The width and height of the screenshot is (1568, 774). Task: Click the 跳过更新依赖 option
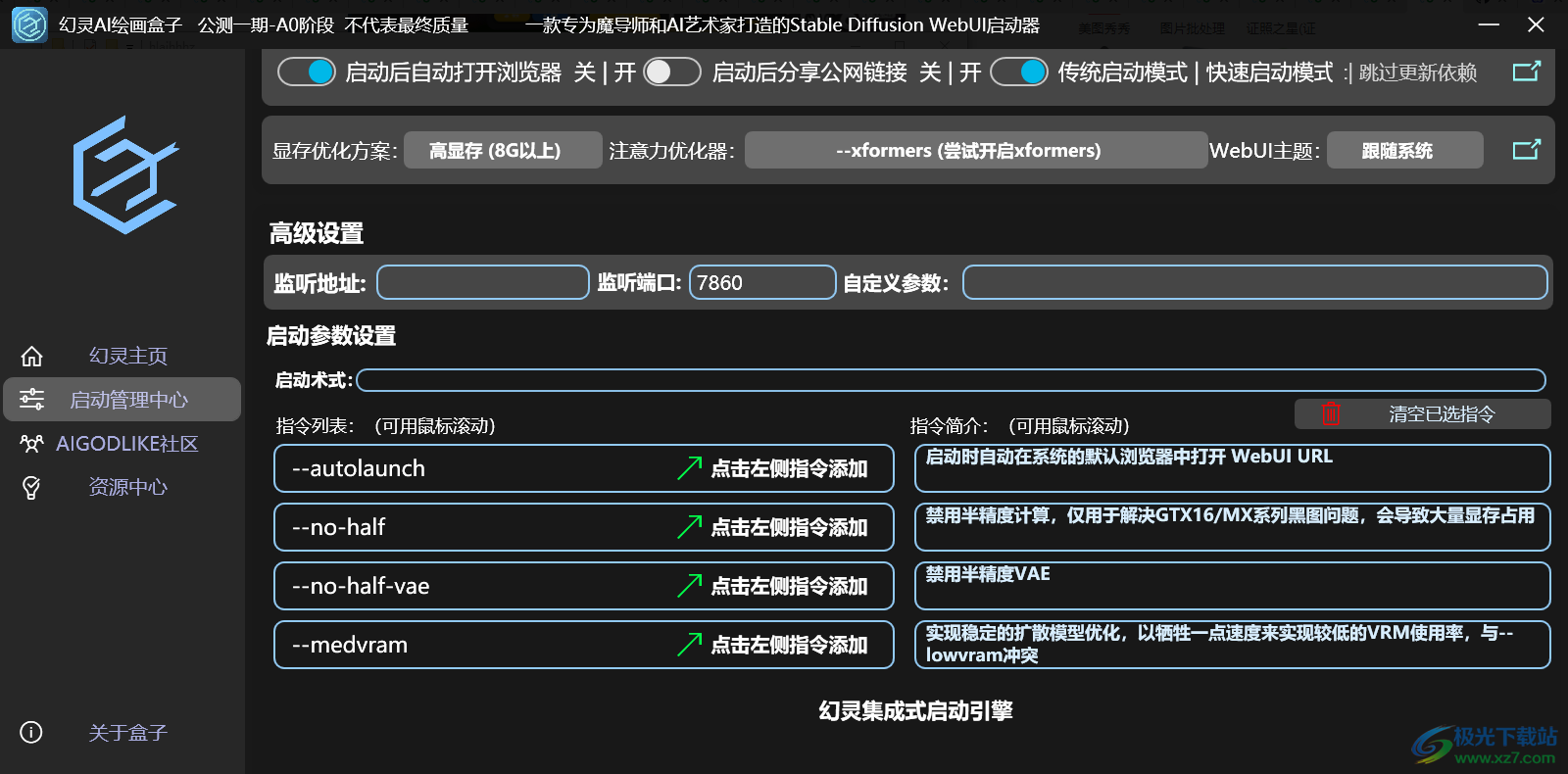click(x=1417, y=73)
